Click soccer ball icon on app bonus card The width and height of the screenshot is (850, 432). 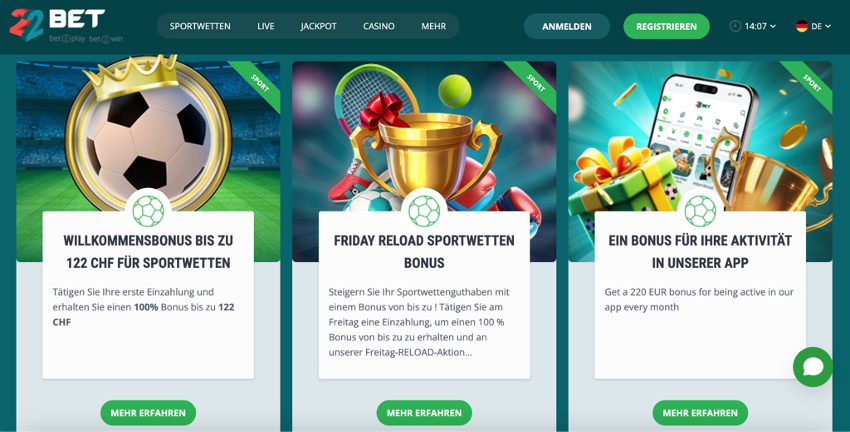[700, 211]
